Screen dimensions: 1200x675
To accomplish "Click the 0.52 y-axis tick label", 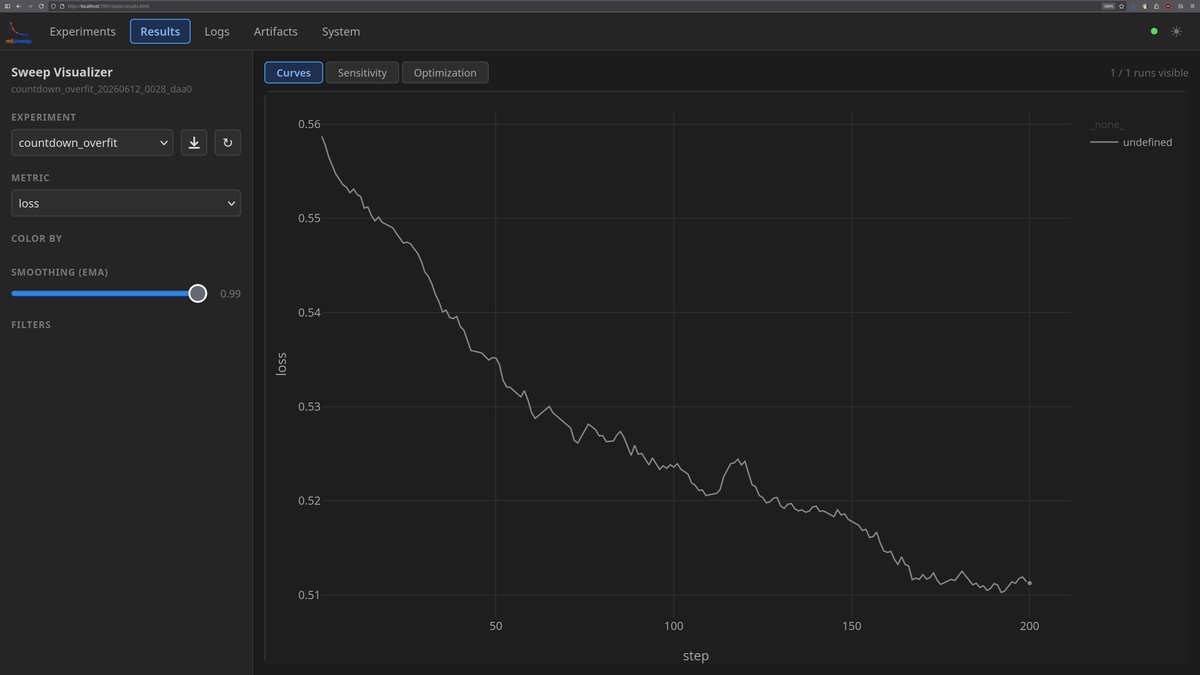I will 310,501.
